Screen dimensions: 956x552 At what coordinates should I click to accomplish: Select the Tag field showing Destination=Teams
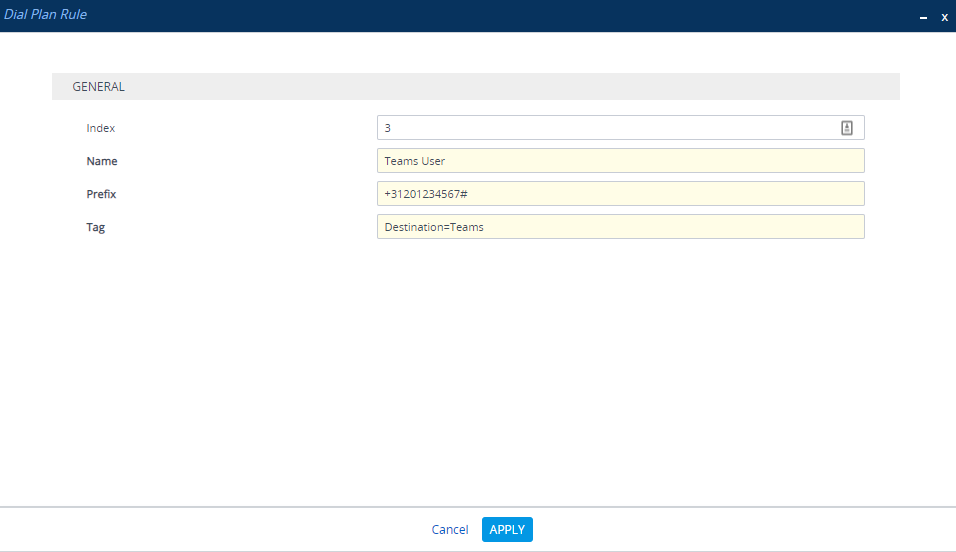(620, 227)
